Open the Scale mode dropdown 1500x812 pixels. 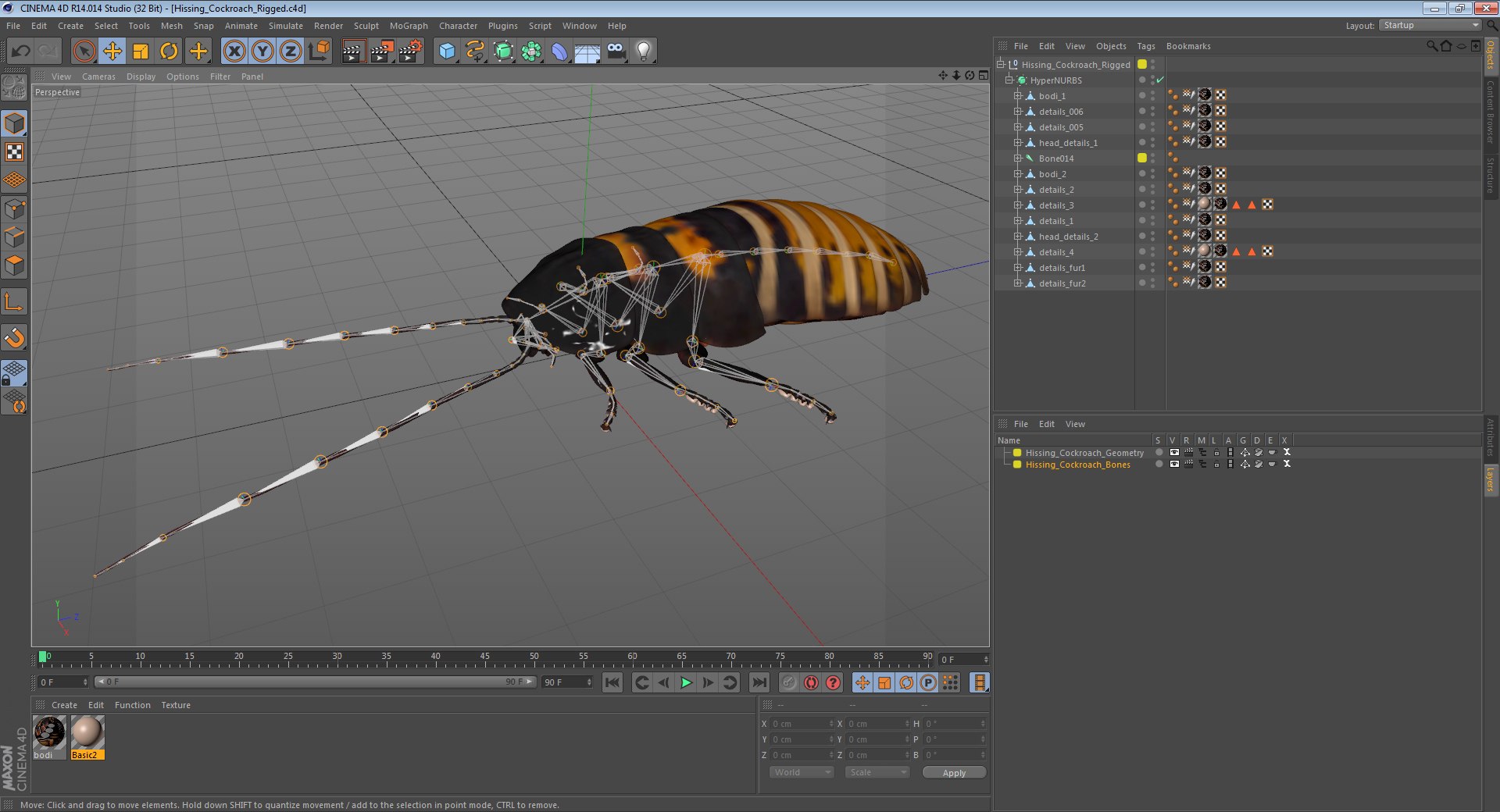[x=877, y=772]
